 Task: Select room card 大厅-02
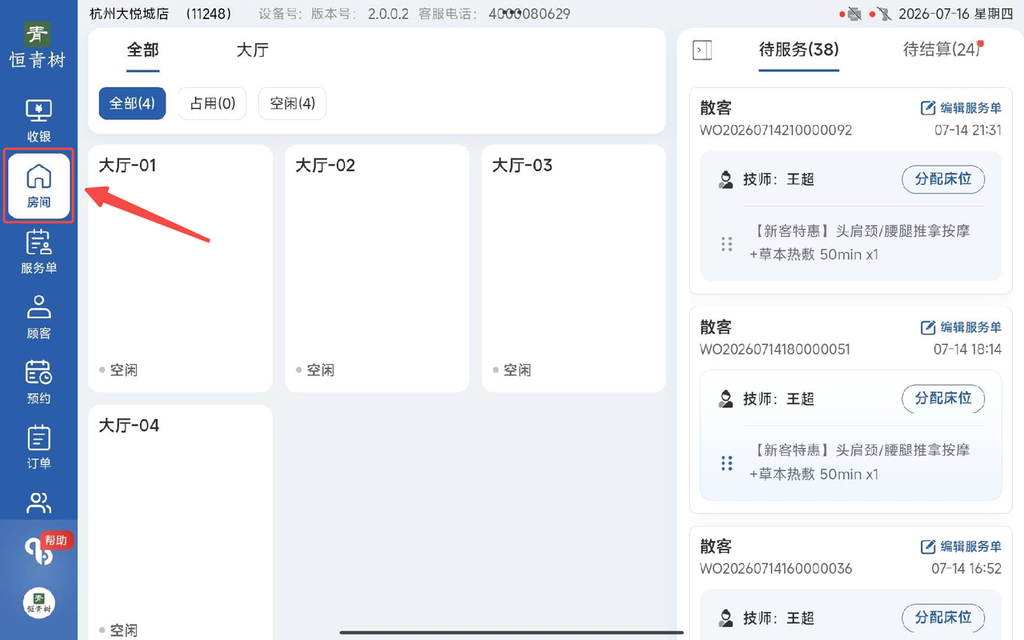tap(377, 268)
